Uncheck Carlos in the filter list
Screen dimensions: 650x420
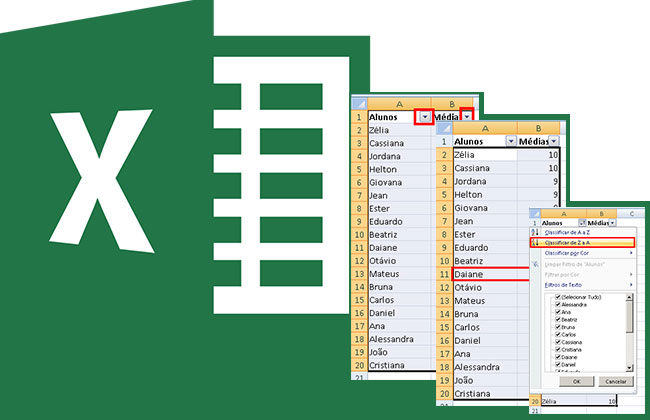pyautogui.click(x=558, y=334)
